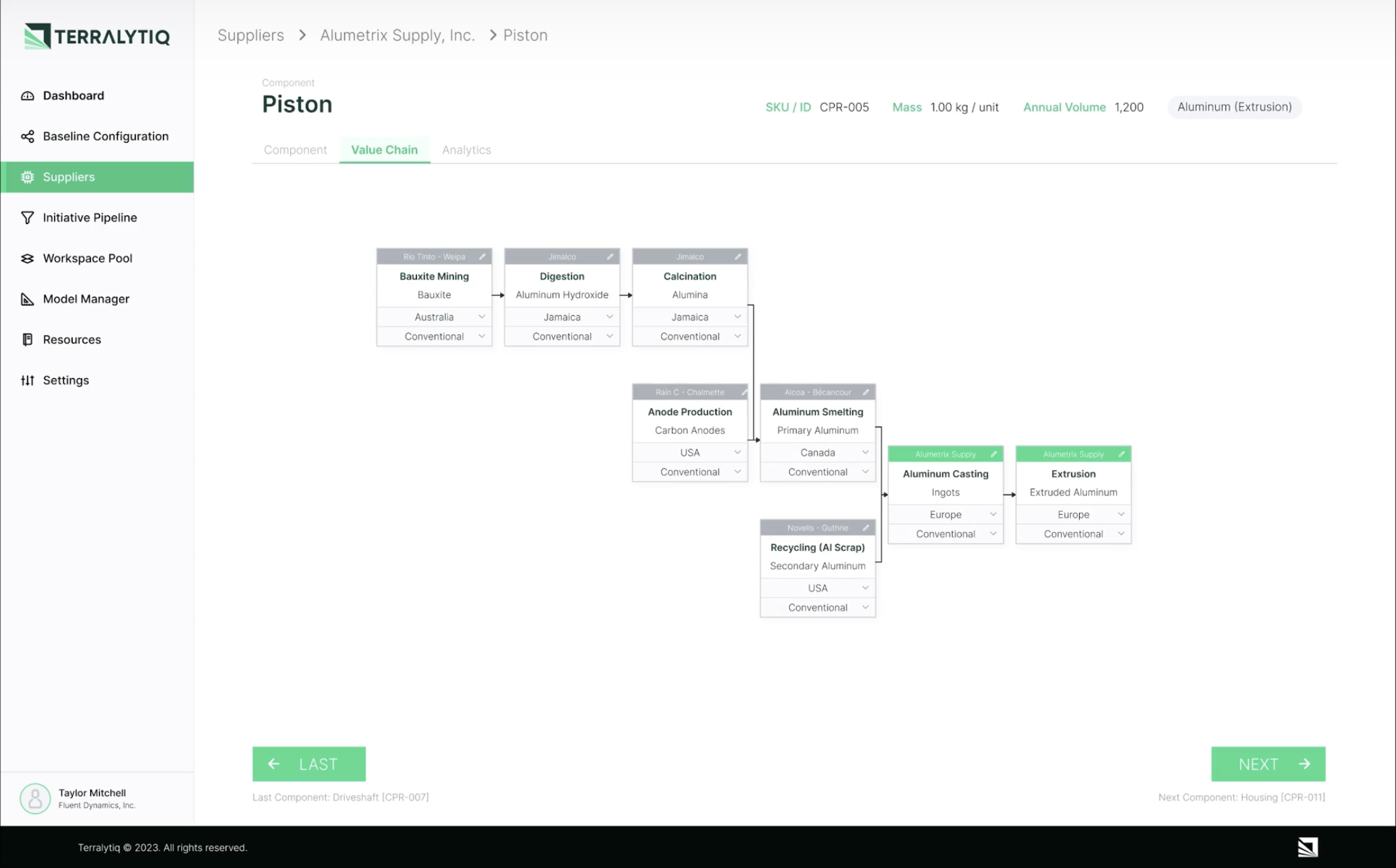Expand Europe dropdown in Aluminum Casting

[993, 514]
